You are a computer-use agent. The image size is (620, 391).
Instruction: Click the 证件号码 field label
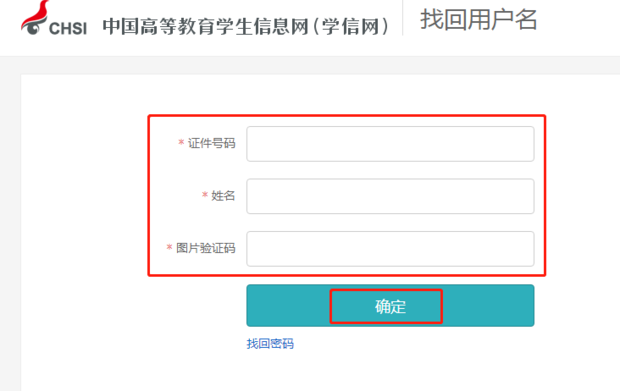[212, 143]
